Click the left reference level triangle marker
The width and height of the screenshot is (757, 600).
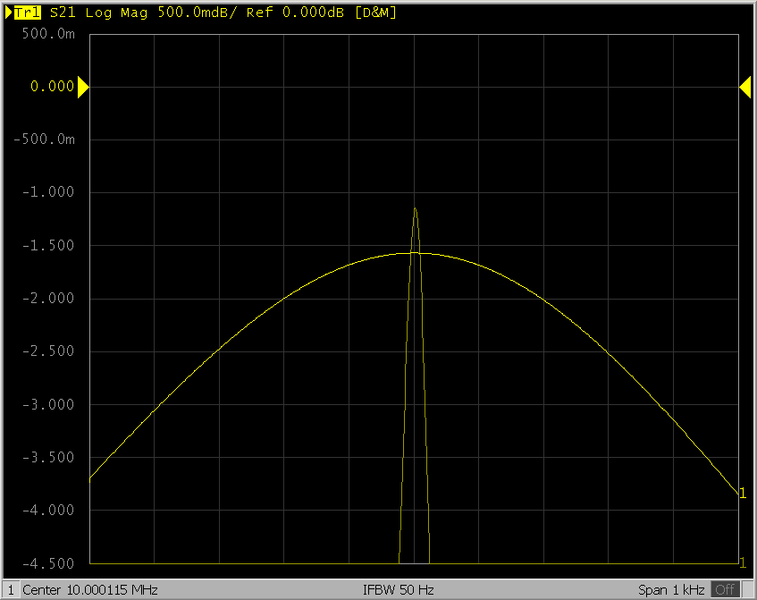(x=83, y=87)
